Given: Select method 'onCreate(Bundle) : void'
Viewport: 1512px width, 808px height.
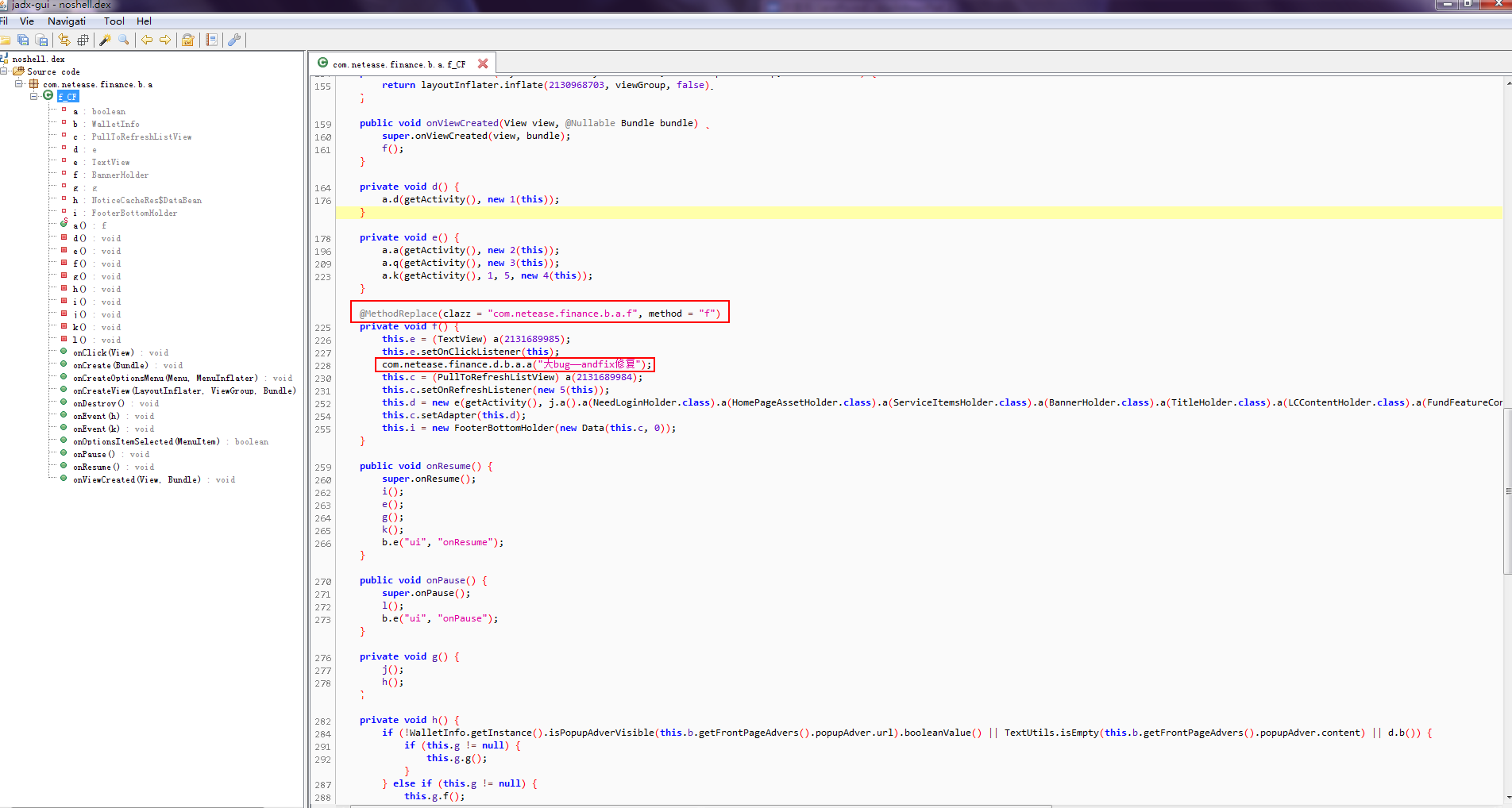Looking at the screenshot, I should [128, 365].
